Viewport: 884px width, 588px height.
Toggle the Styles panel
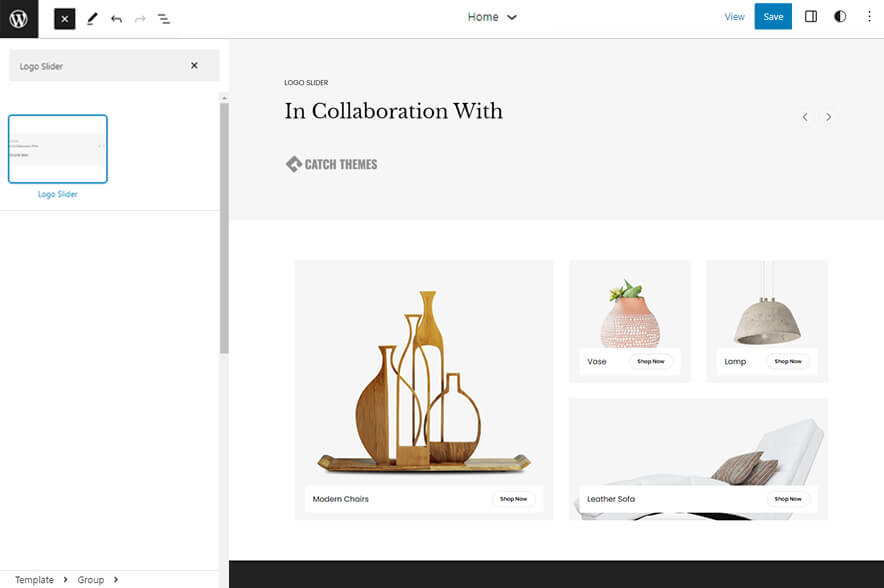(840, 17)
